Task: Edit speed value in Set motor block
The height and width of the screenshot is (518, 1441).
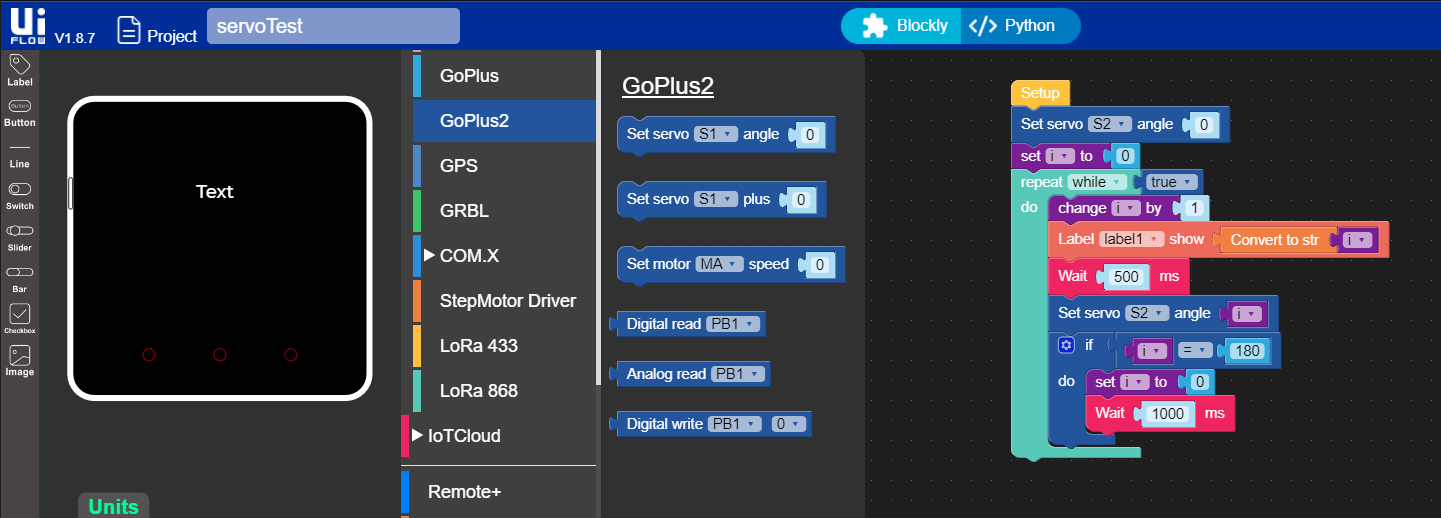Action: [820, 264]
